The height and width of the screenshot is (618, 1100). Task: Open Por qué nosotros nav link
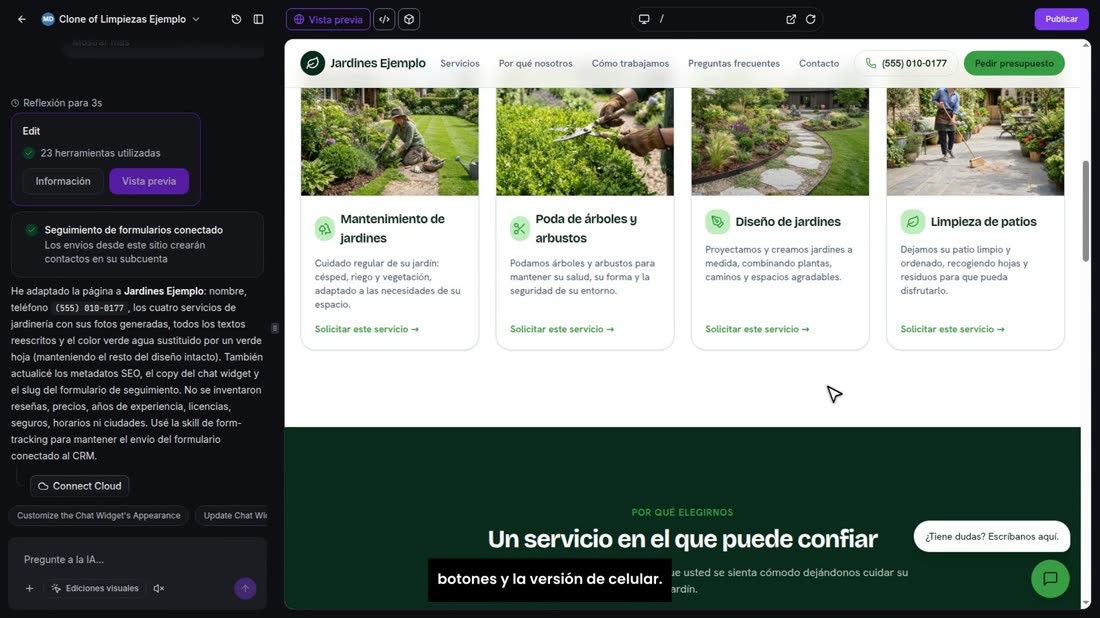535,63
